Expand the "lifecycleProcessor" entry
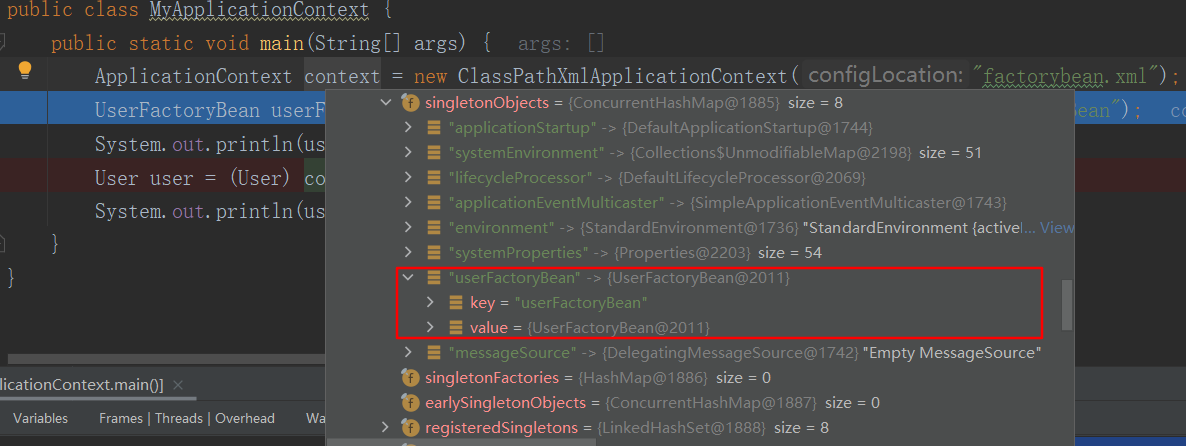The width and height of the screenshot is (1186, 446). 408,178
